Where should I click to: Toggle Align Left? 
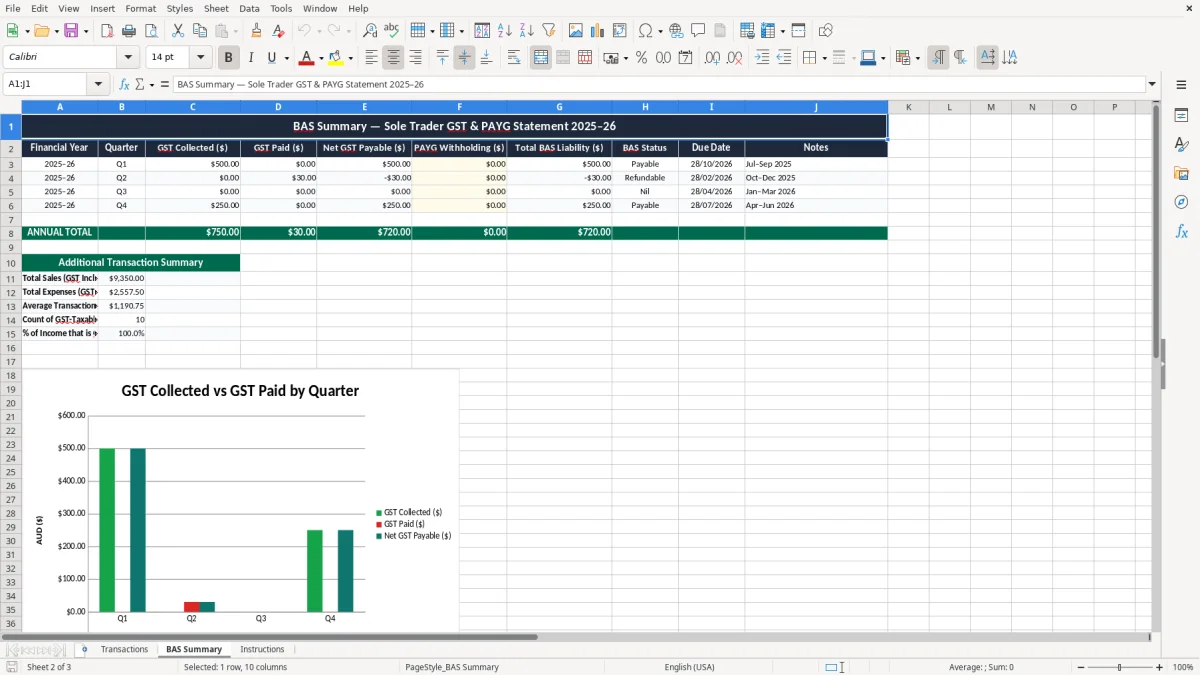coord(372,57)
